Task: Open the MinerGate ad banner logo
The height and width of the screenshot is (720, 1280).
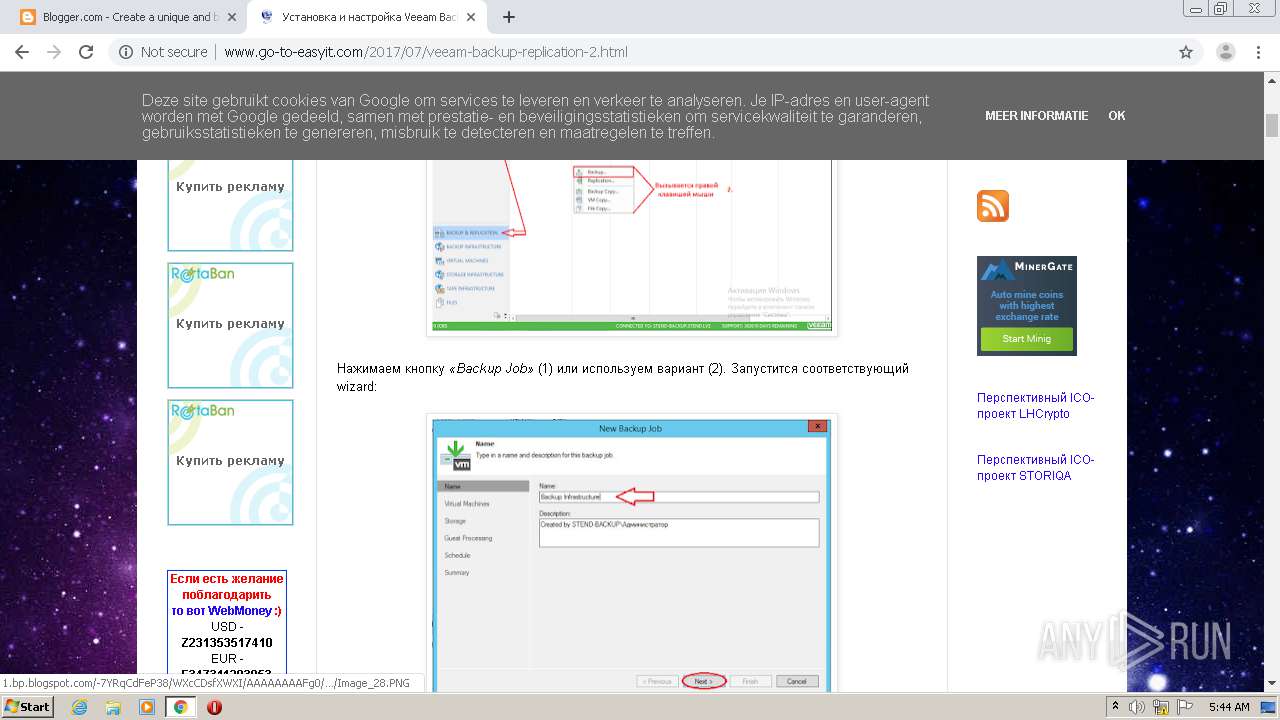Action: pyautogui.click(x=1026, y=269)
